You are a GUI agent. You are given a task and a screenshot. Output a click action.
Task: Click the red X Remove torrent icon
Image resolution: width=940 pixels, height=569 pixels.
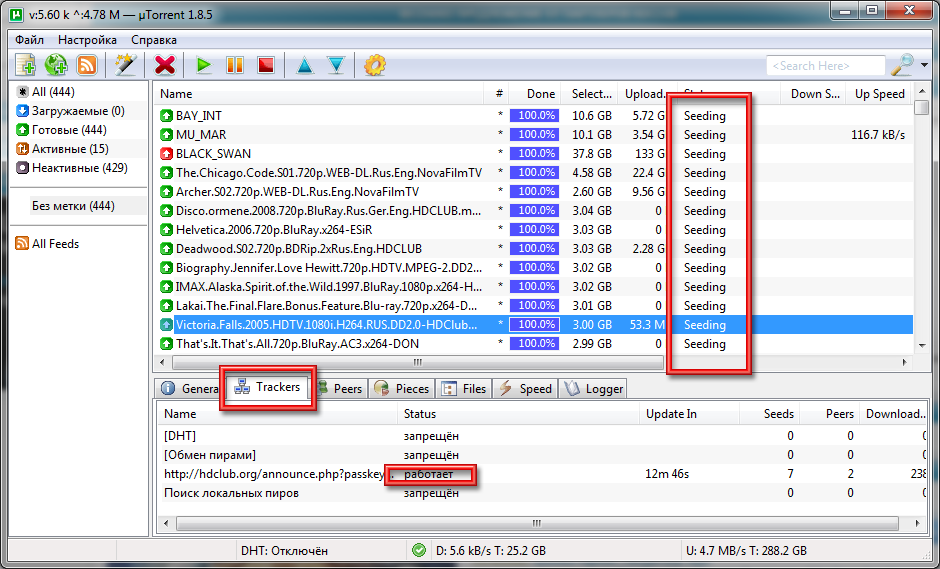click(x=165, y=65)
